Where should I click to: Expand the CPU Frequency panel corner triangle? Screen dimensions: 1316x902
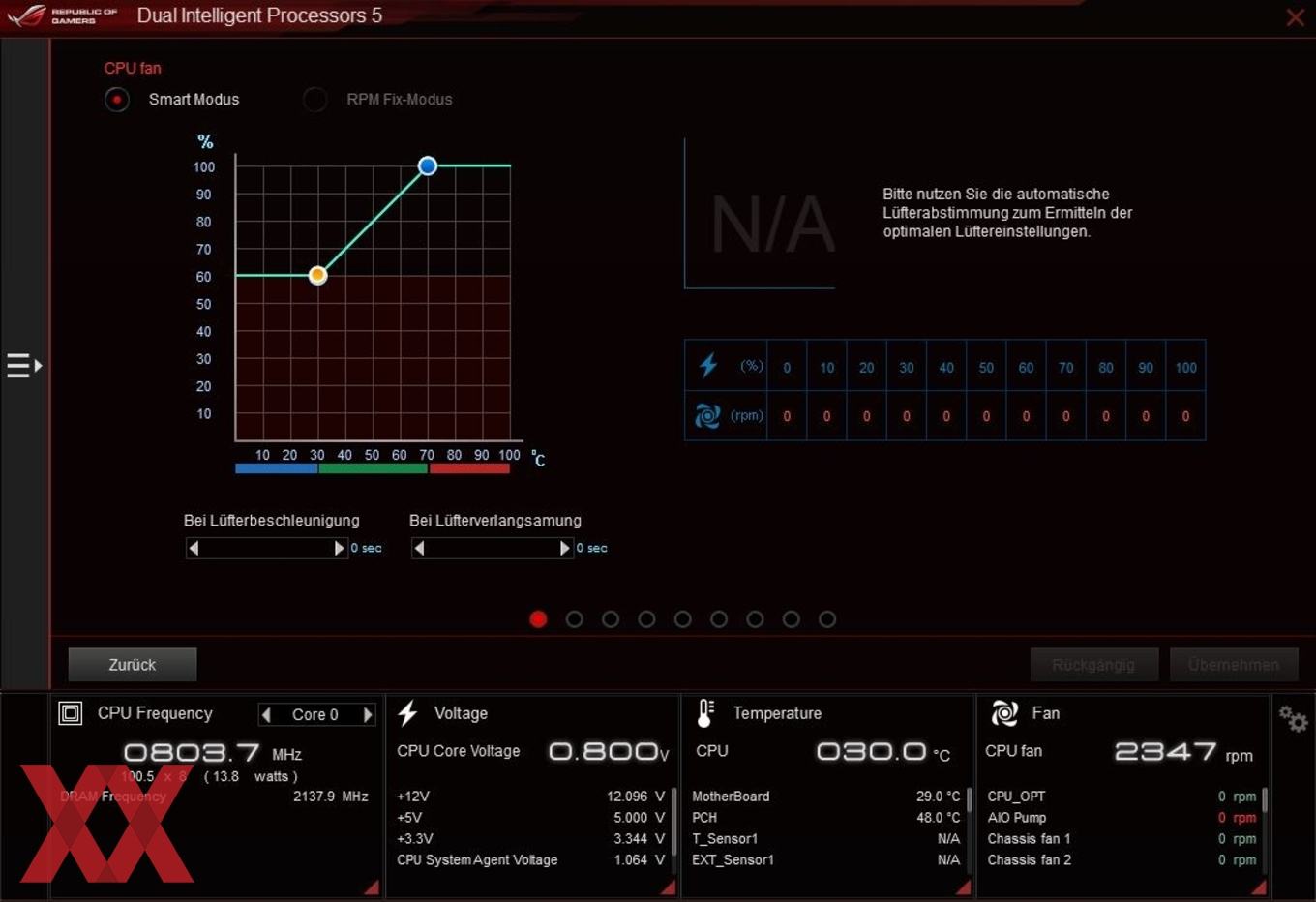point(372,887)
